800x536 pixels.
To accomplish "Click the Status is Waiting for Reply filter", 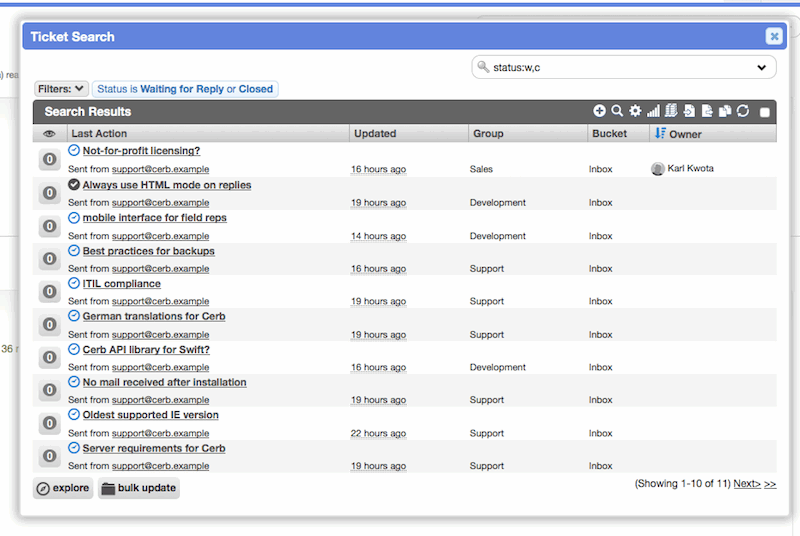I will coord(185,89).
